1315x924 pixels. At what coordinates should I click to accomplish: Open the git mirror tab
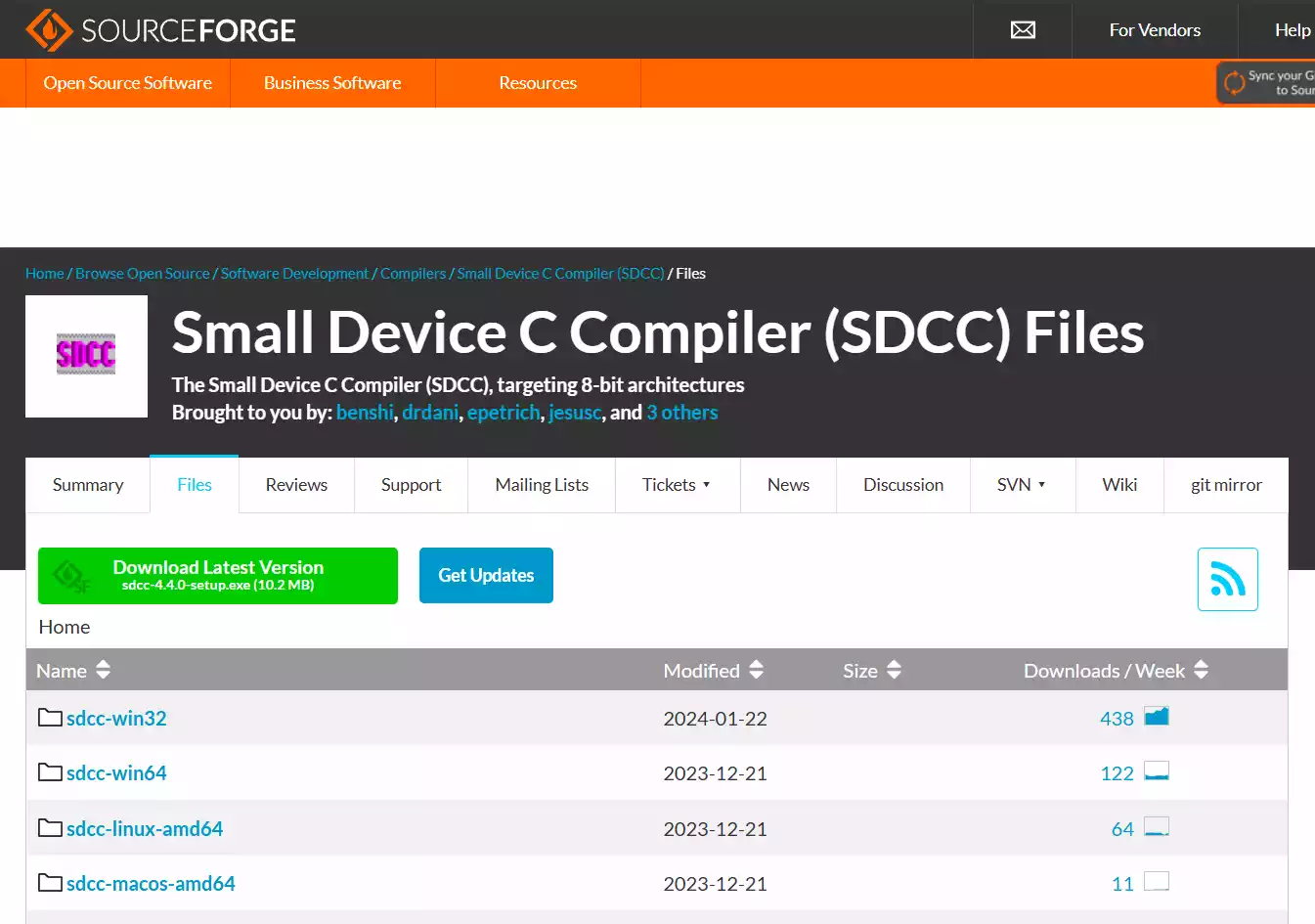[1226, 485]
